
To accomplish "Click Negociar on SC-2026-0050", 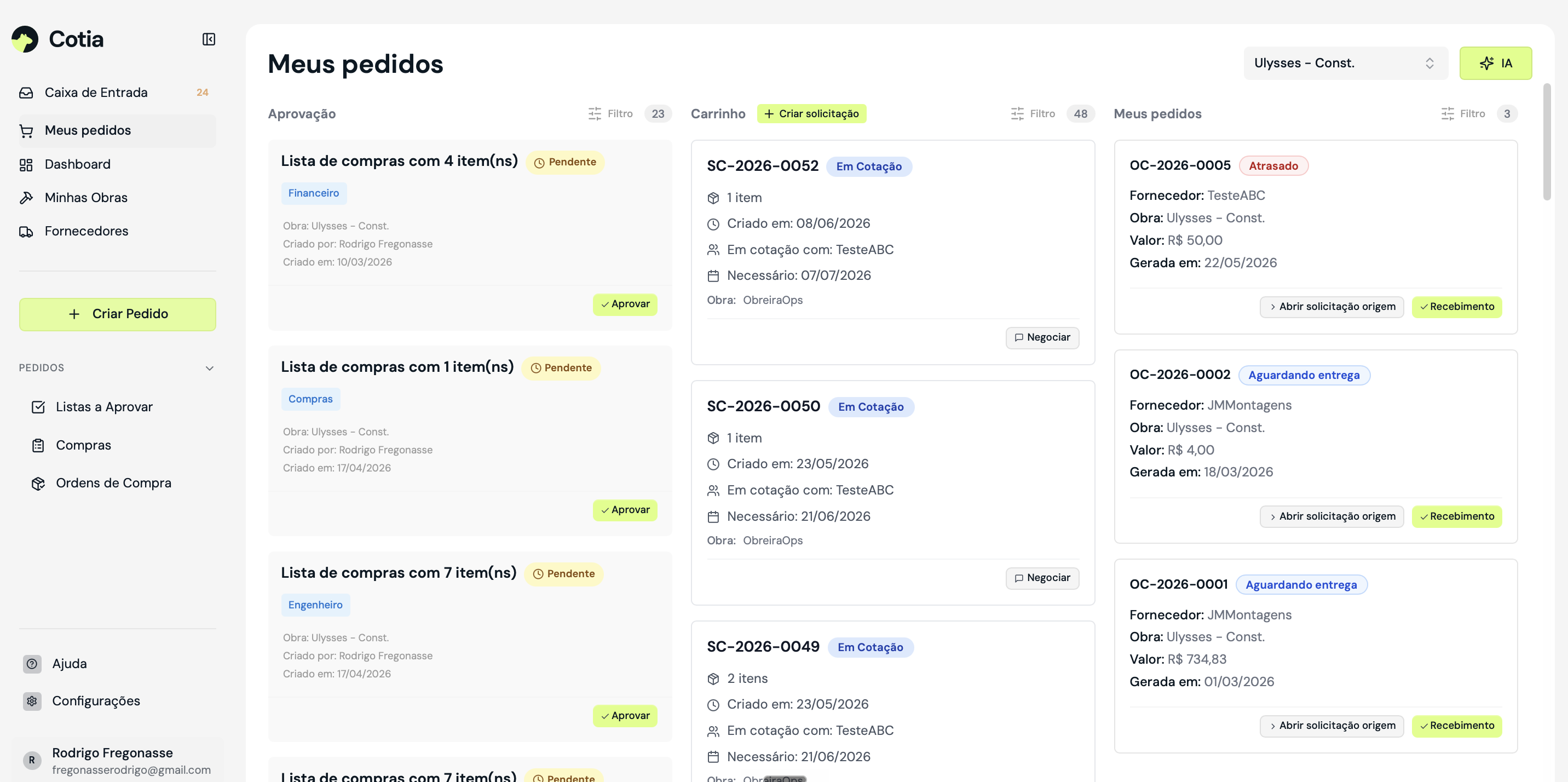I will click(x=1042, y=579).
